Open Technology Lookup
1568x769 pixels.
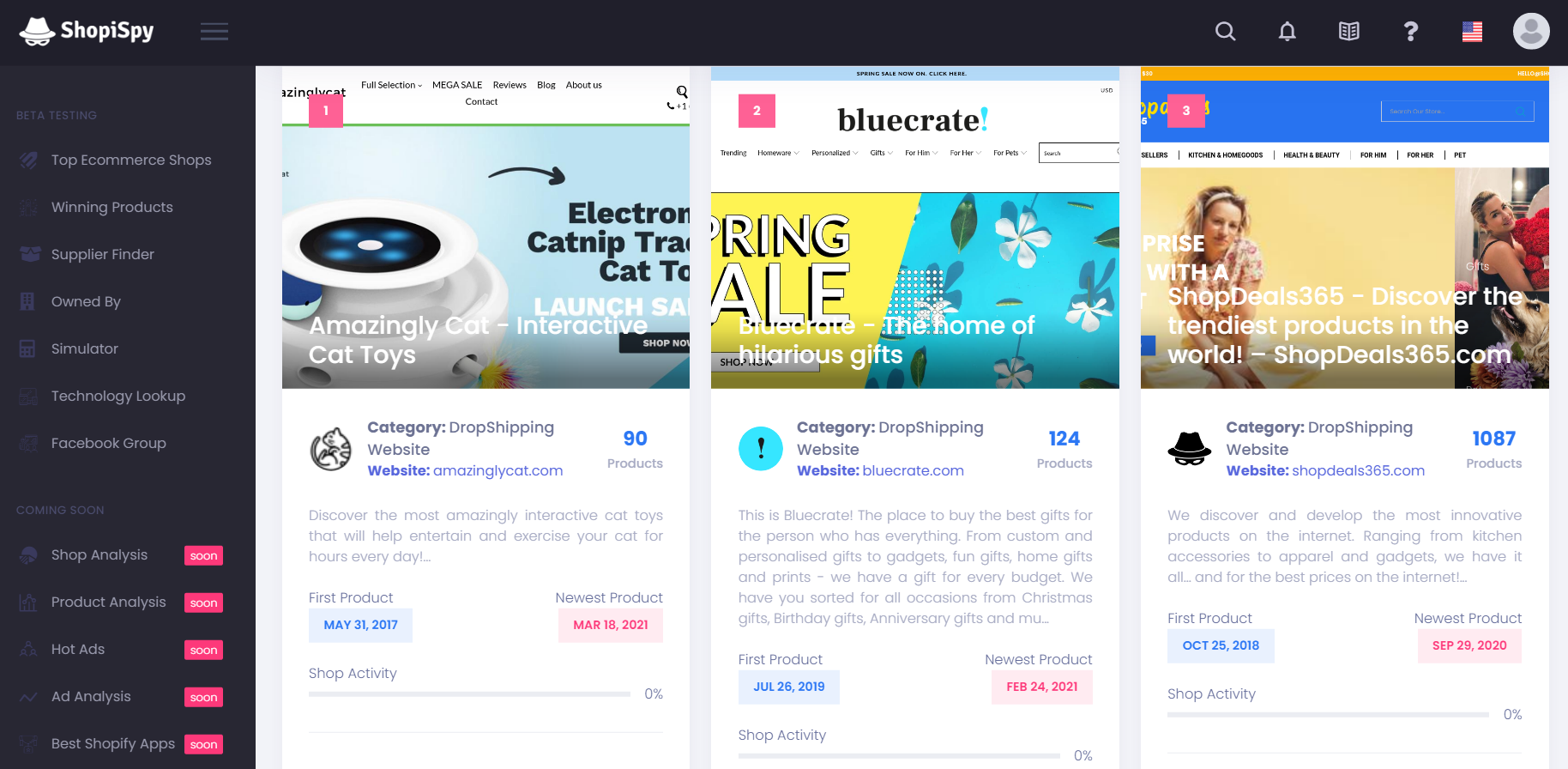[x=118, y=397]
